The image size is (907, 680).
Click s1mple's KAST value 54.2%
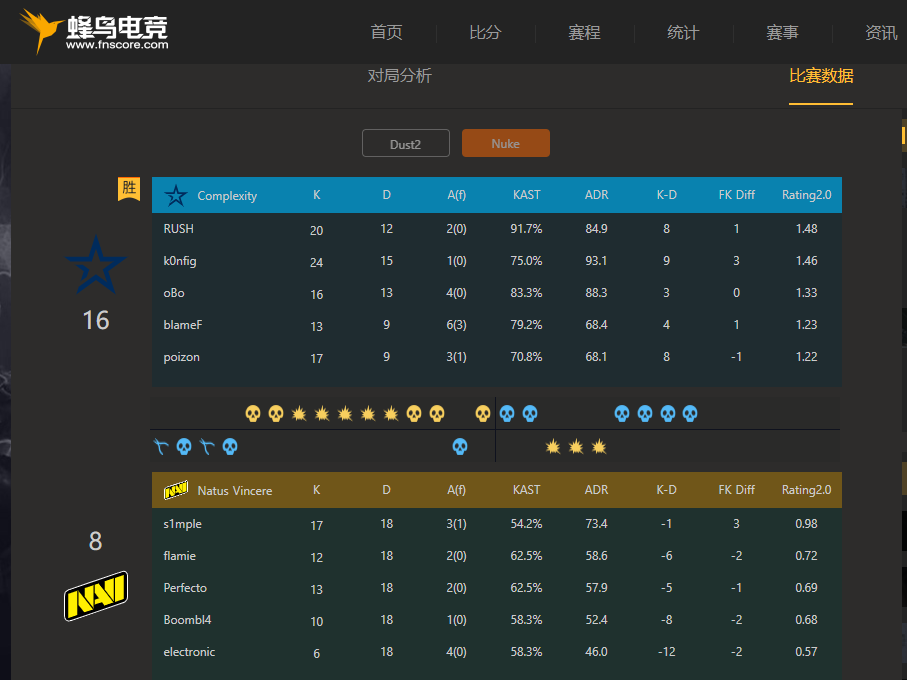click(526, 524)
